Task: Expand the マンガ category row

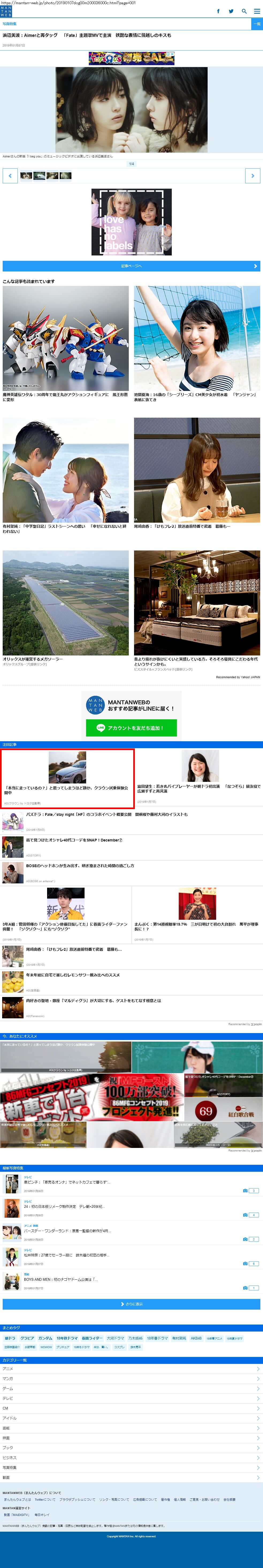Action: (132, 1379)
